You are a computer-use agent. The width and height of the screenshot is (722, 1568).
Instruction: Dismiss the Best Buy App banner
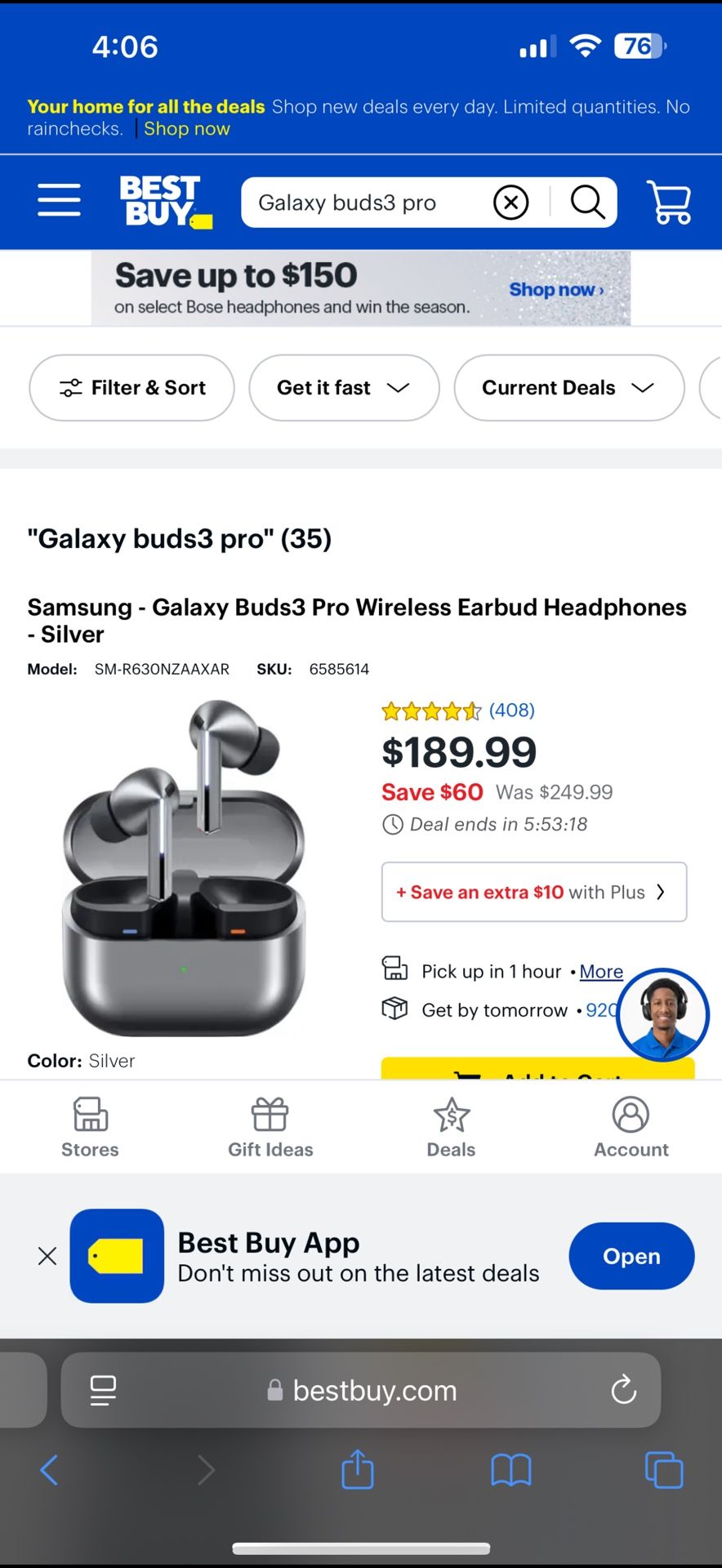47,1256
